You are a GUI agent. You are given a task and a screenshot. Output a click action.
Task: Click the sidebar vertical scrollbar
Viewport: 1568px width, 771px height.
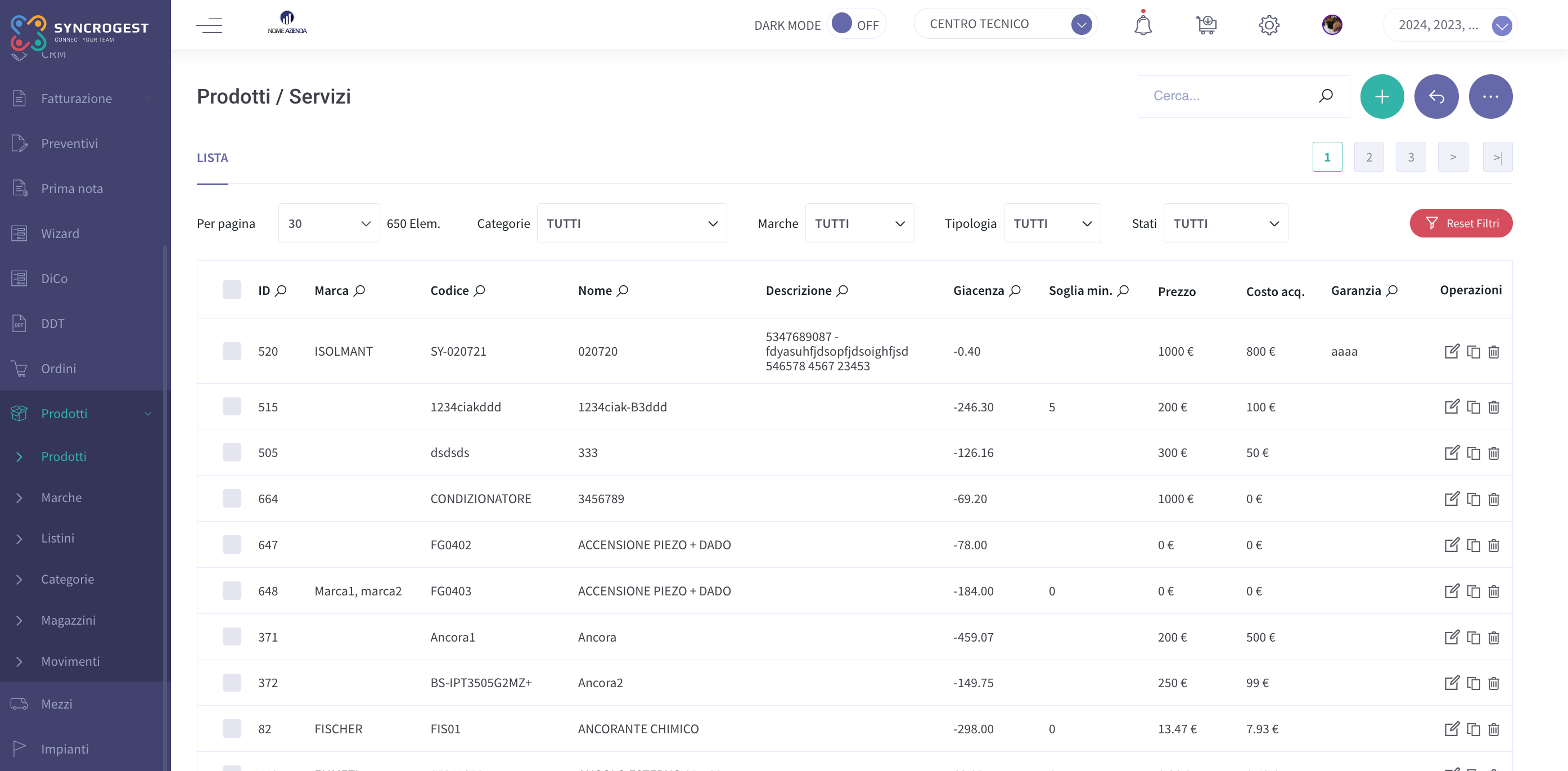(x=165, y=508)
